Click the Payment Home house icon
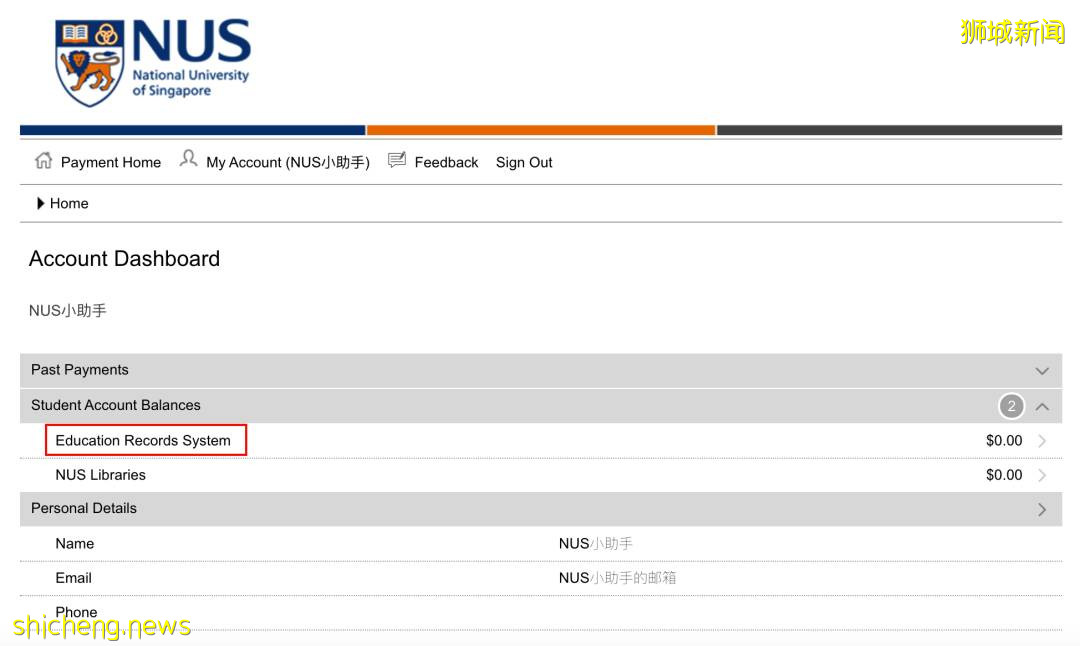Viewport: 1080px width, 646px height. 43,161
